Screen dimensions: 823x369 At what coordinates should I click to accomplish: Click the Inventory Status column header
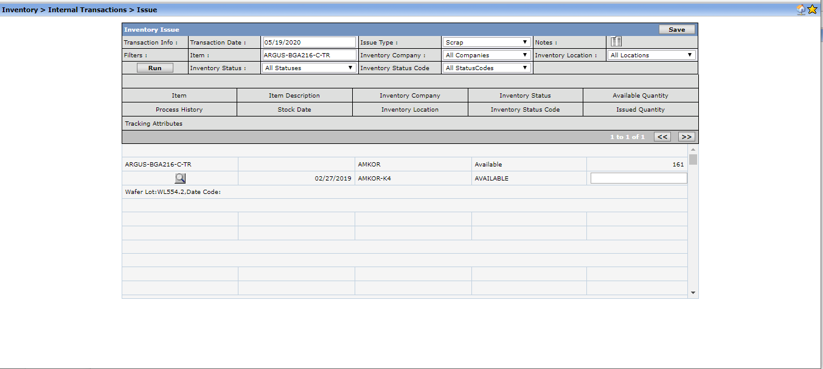click(525, 96)
